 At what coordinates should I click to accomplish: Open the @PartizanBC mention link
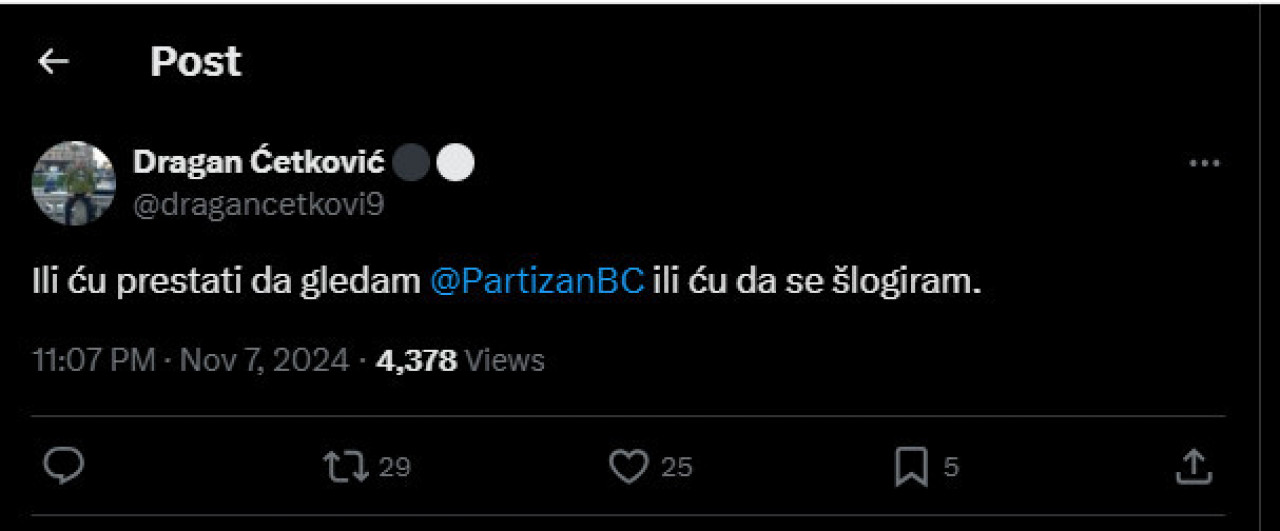537,281
